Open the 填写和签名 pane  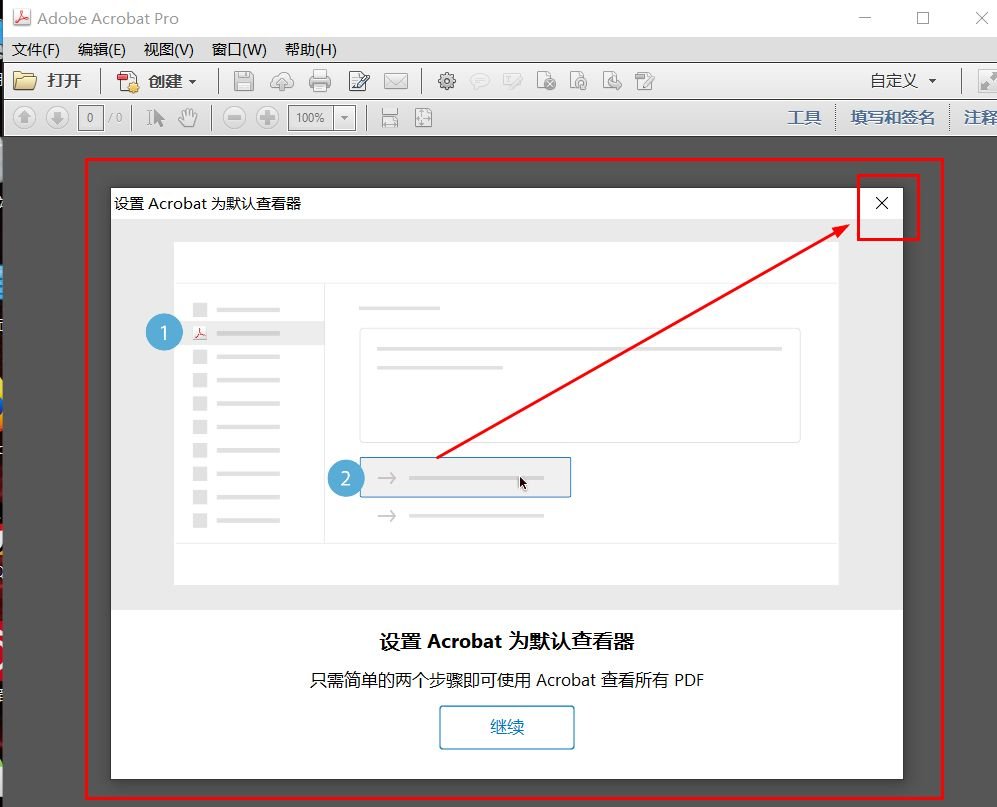pyautogui.click(x=891, y=117)
